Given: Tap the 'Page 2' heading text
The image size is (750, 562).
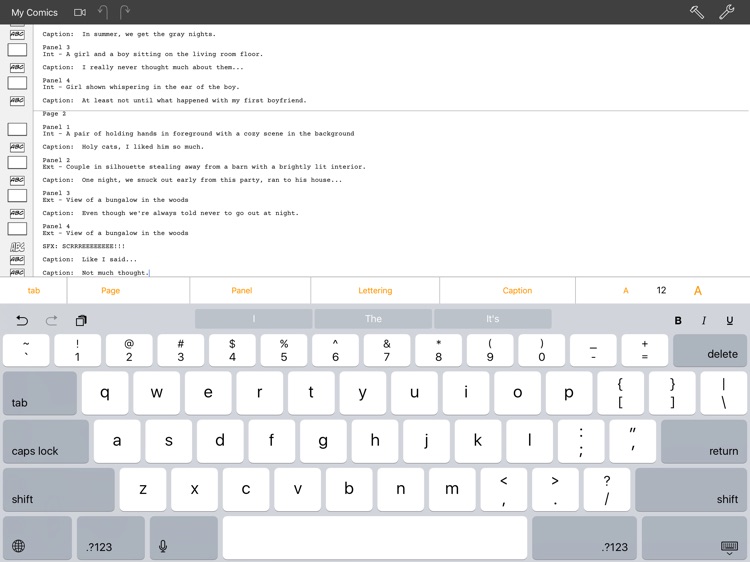Looking at the screenshot, I should (x=54, y=114).
